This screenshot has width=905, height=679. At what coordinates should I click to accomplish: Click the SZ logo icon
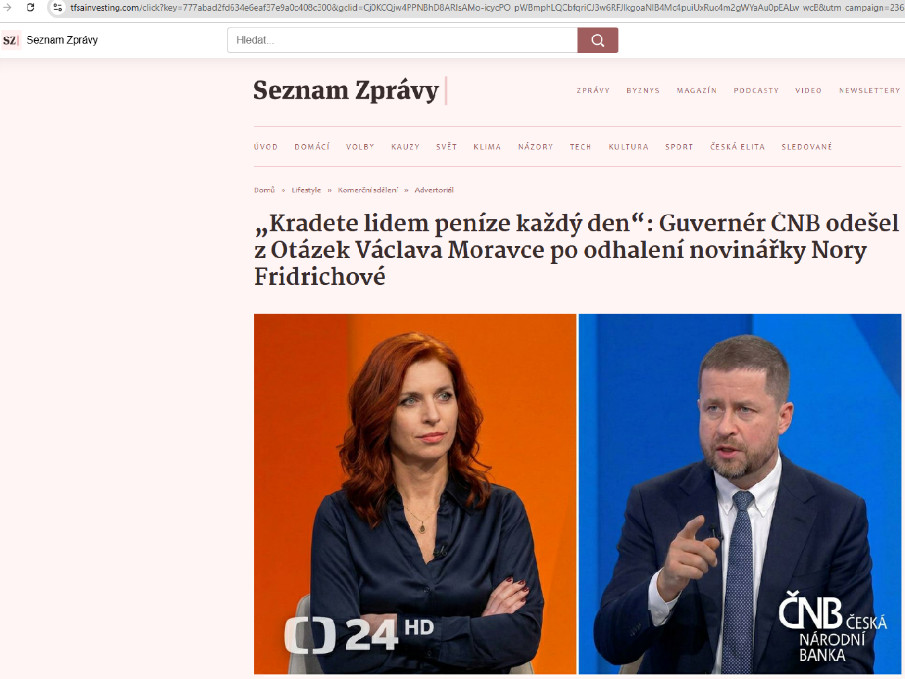point(10,40)
